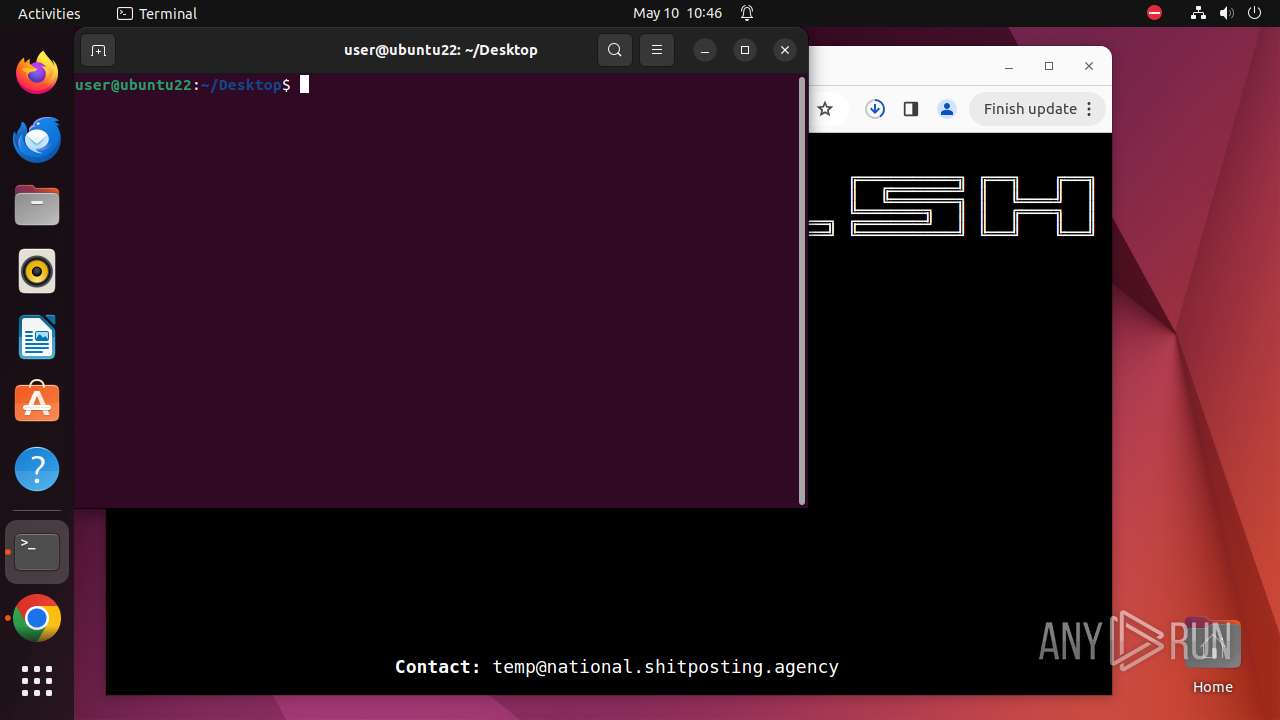Open Rhythmbox music player
This screenshot has height=720, width=1280.
click(37, 271)
